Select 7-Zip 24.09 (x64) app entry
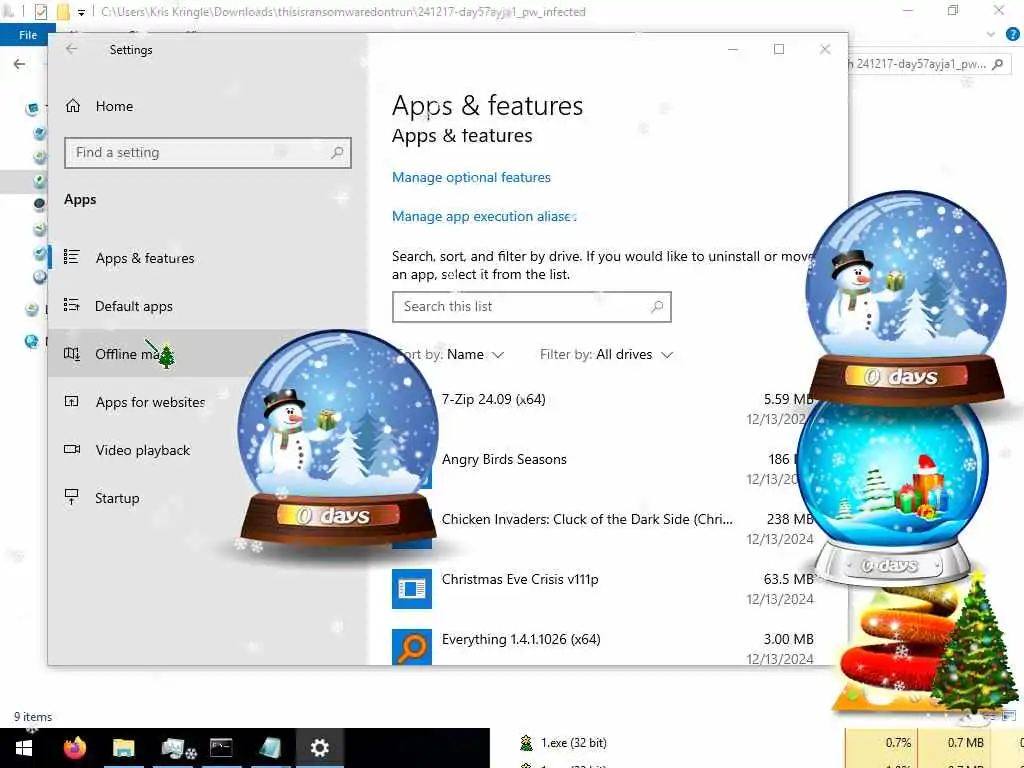The image size is (1024, 768). click(x=603, y=409)
